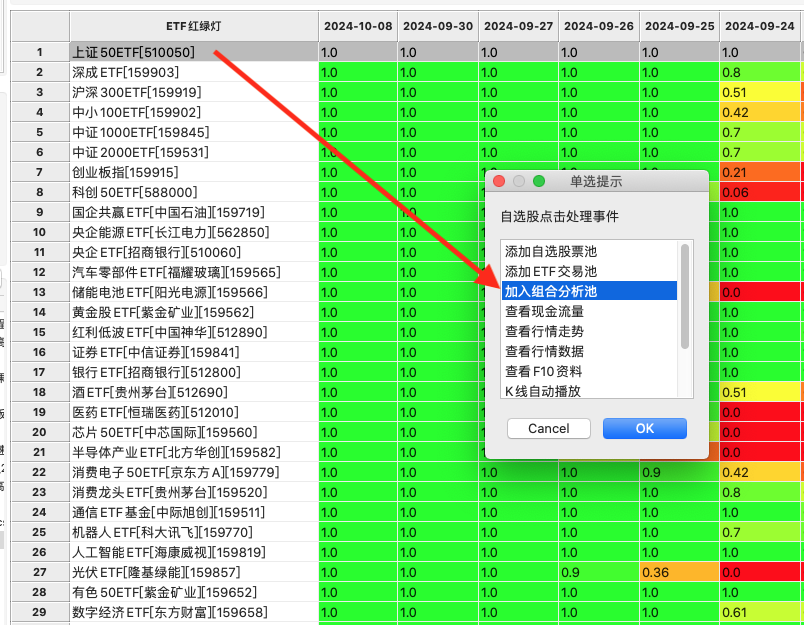Click the ETF红绿灯 column header
The image size is (804, 625).
pos(194,26)
